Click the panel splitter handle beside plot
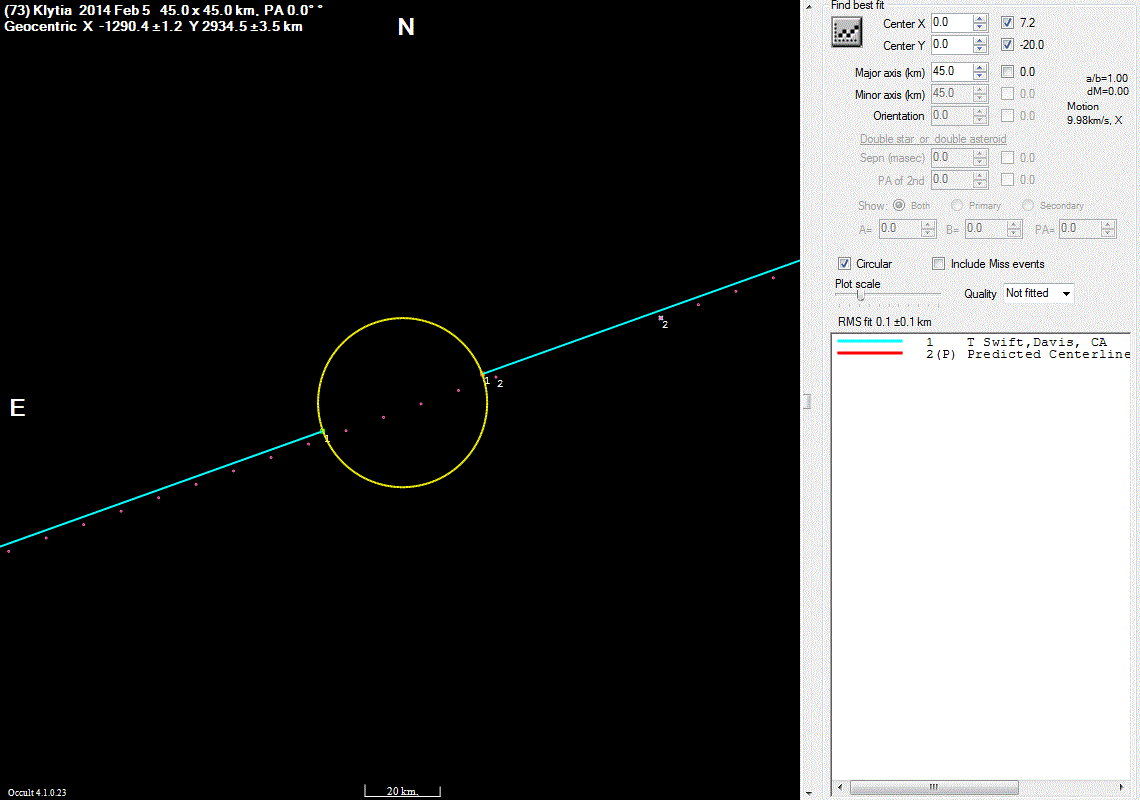The image size is (1140, 800). tap(807, 401)
